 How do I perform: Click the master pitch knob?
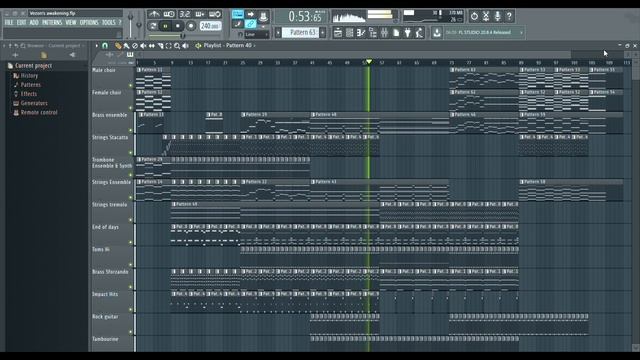pos(139,25)
